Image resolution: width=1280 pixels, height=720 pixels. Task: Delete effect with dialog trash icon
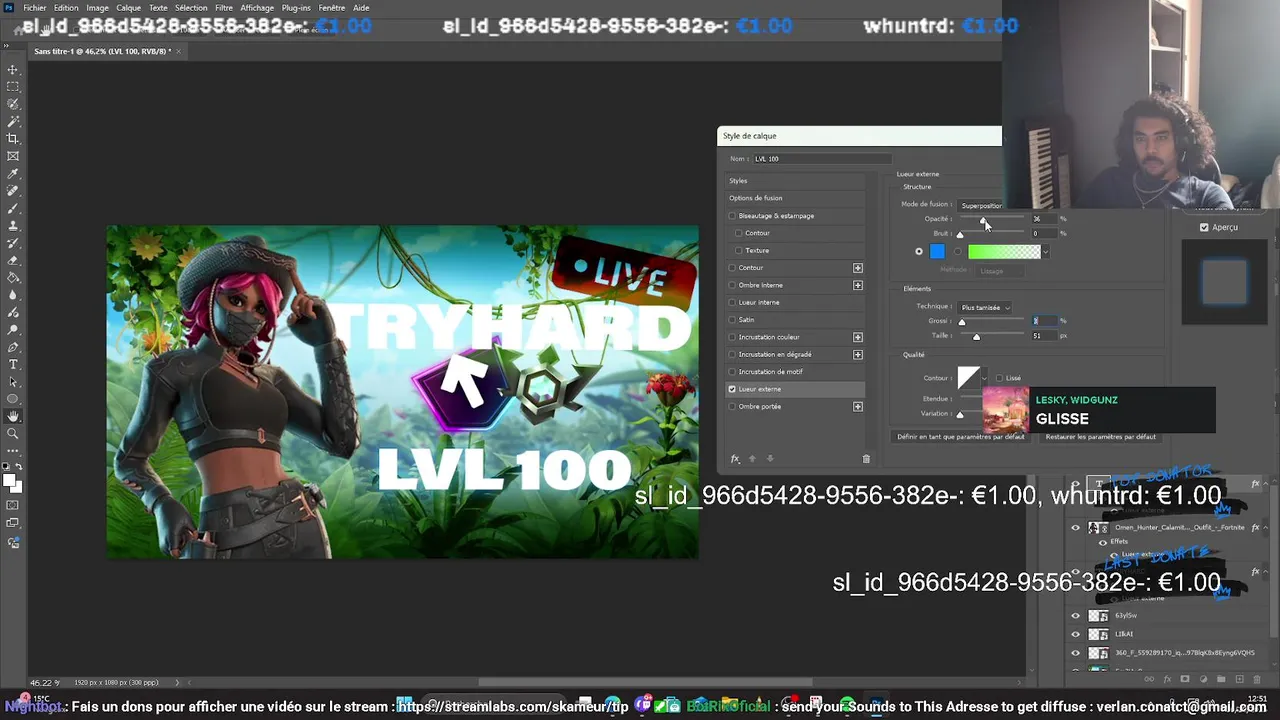pyautogui.click(x=866, y=459)
